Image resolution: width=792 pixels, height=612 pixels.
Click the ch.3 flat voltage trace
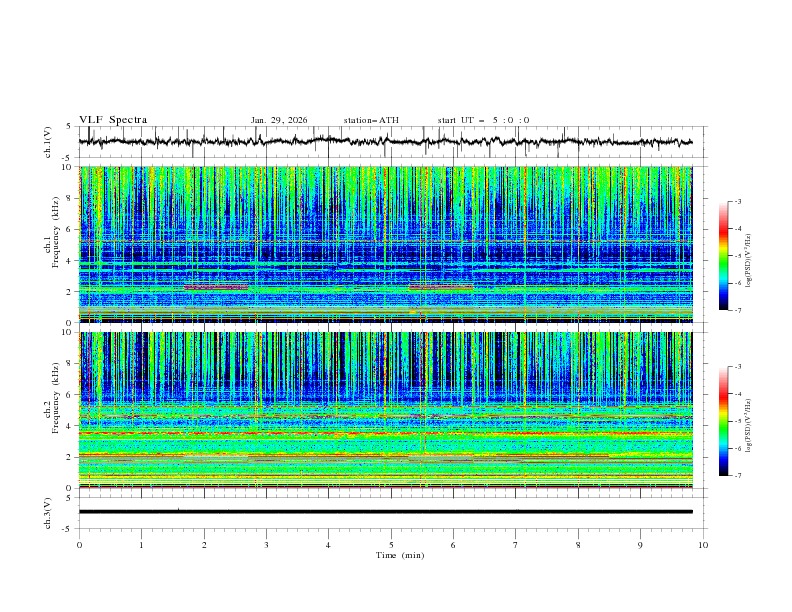385,512
